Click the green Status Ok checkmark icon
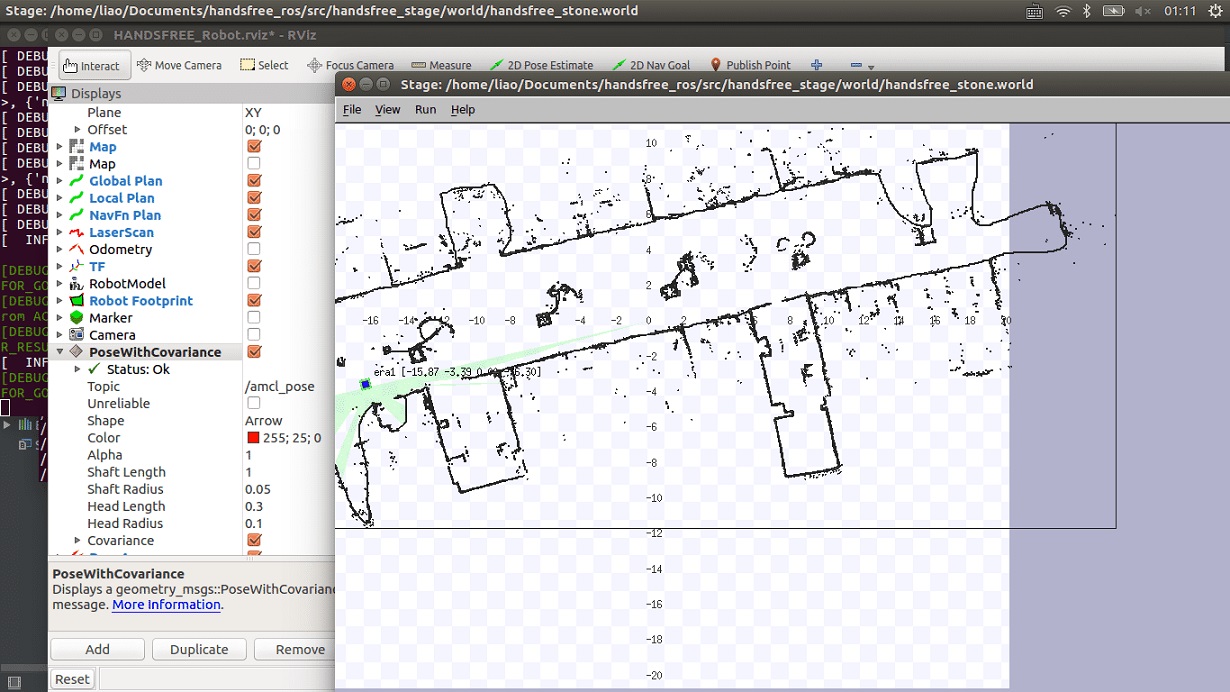Viewport: 1230px width, 692px height. [x=94, y=369]
